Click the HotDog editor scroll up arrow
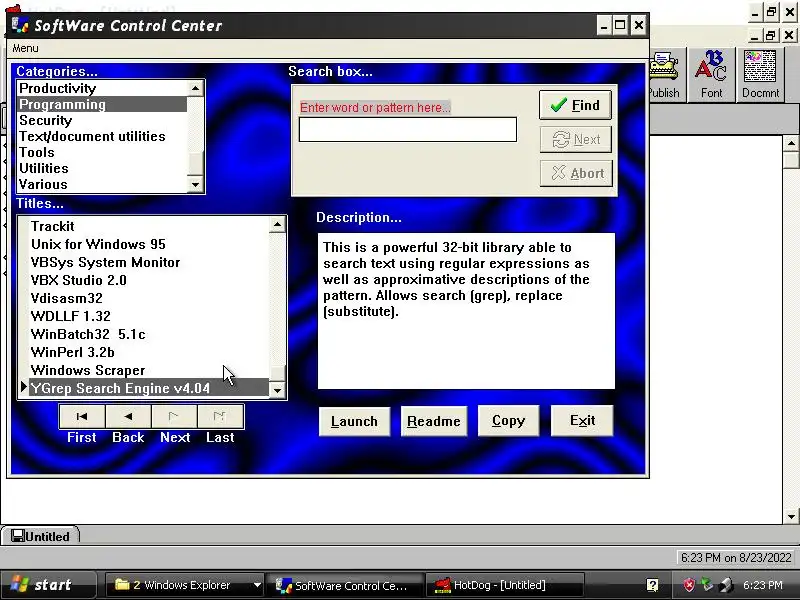This screenshot has height=600, width=800. pyautogui.click(x=791, y=143)
